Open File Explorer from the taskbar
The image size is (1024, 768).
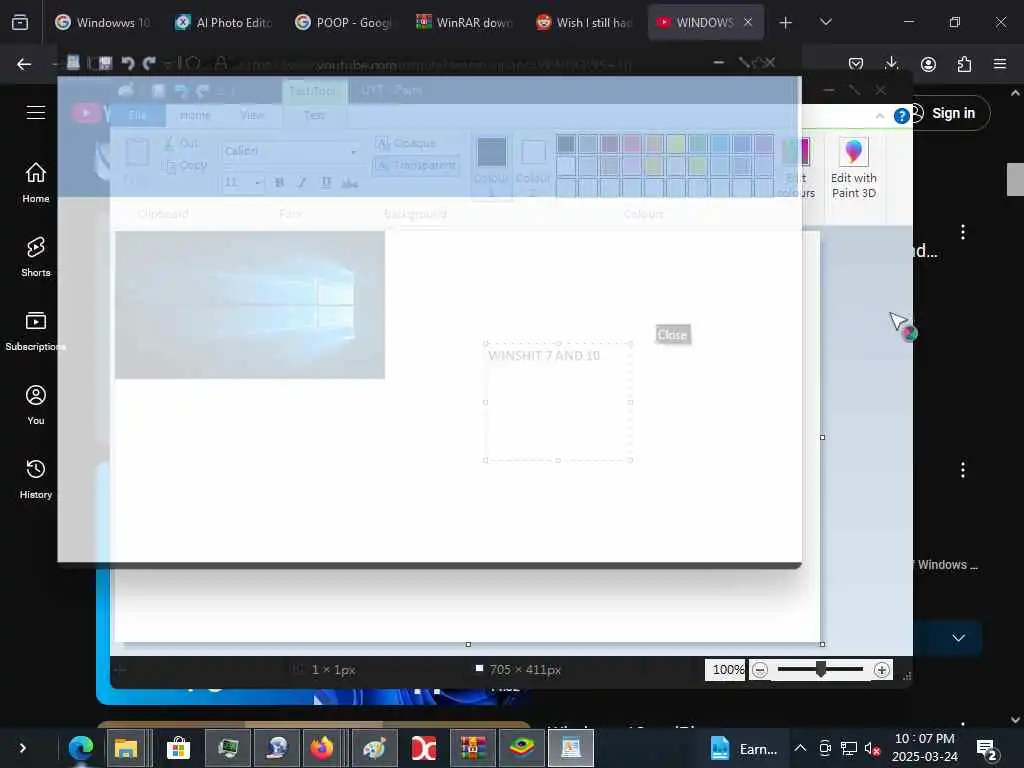(126, 748)
